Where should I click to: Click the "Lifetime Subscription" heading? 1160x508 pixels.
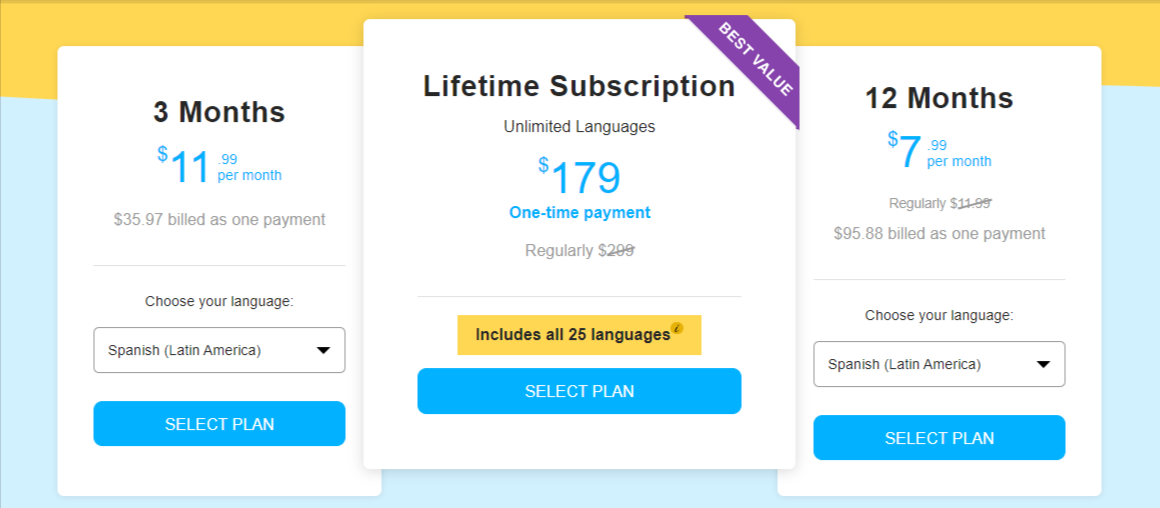coord(579,86)
